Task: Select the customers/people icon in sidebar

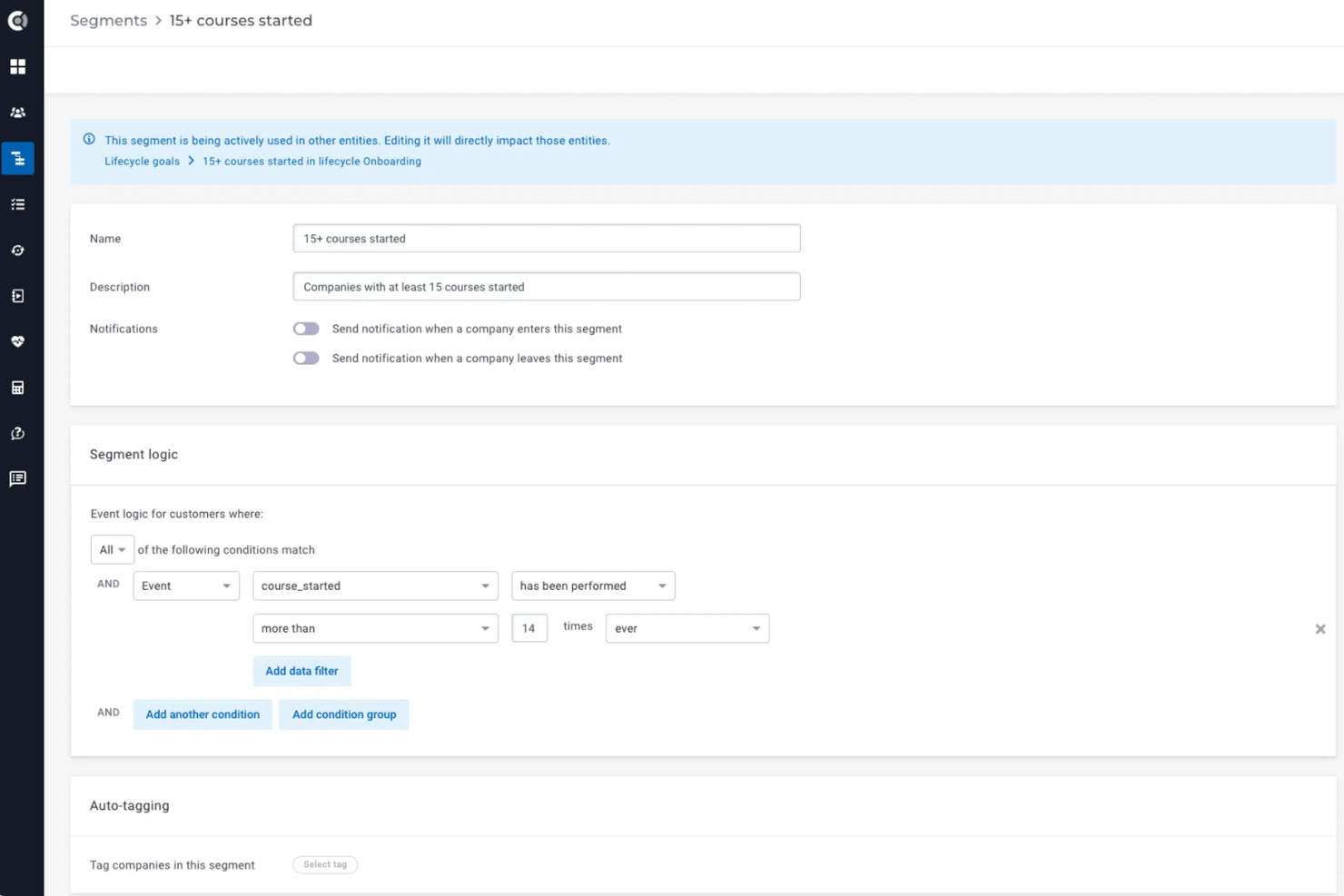Action: (18, 112)
